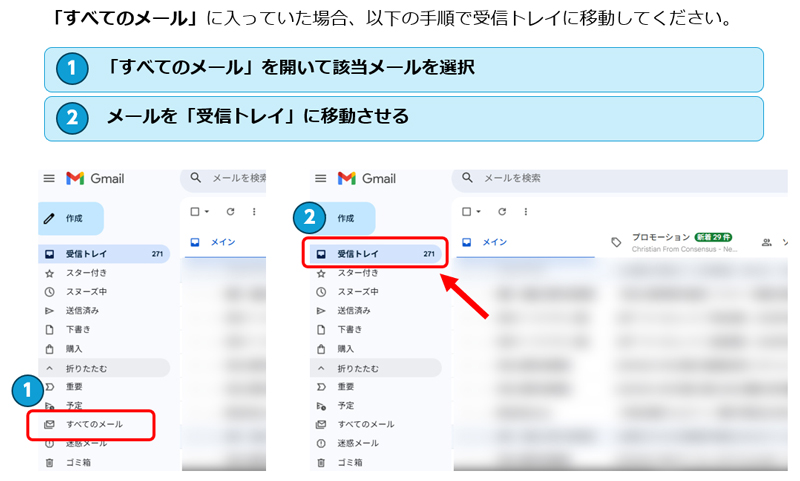The width and height of the screenshot is (800, 481).
Task: Open the hamburger menu in left Gmail screenshot
Action: click(49, 179)
